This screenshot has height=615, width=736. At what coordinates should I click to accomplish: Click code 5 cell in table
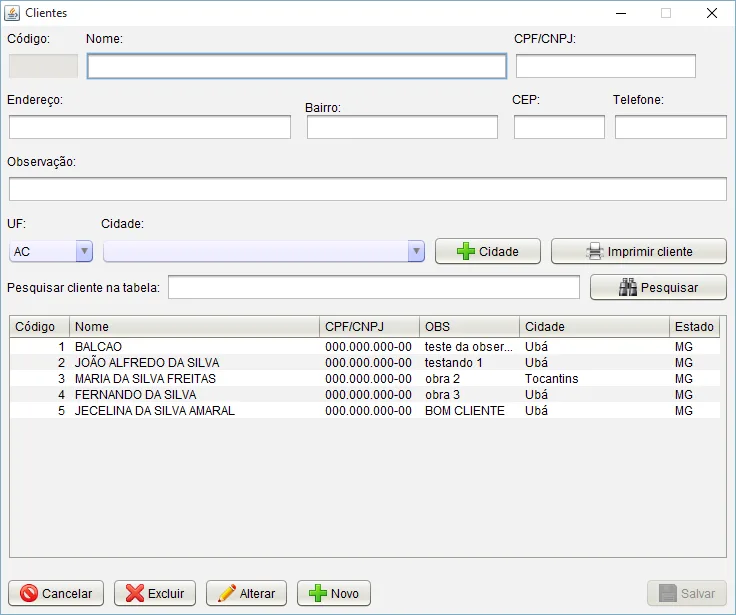click(x=39, y=410)
